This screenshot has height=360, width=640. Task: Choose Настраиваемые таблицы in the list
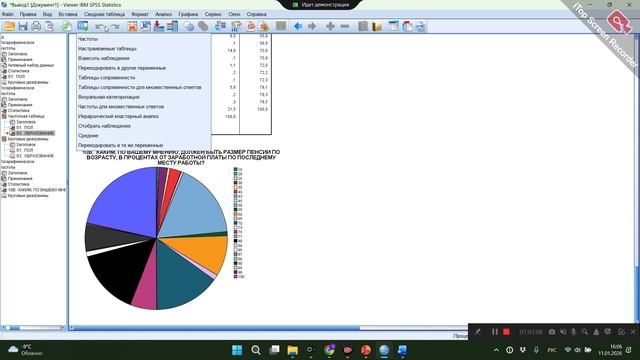tap(144, 49)
